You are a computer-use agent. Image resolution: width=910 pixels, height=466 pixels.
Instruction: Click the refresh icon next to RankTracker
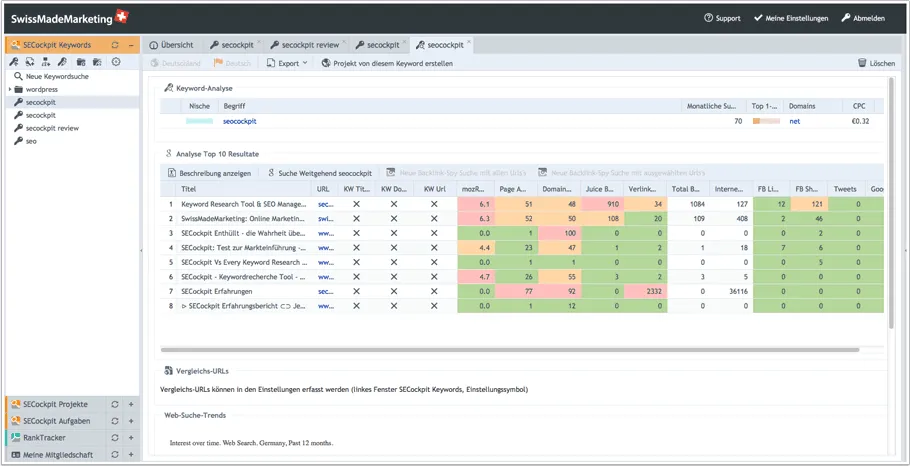[x=115, y=438]
